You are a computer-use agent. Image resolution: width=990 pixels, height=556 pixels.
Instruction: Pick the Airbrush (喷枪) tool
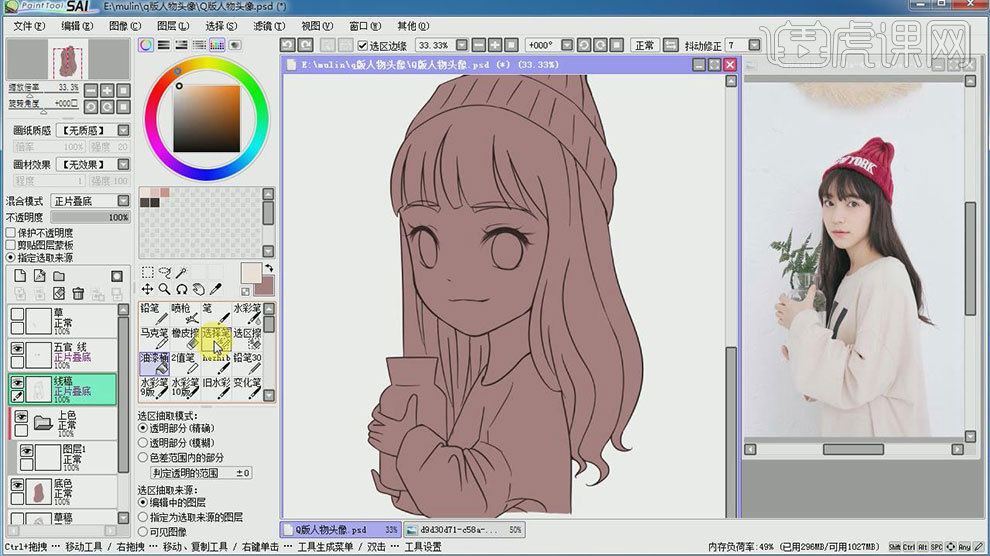[x=184, y=313]
